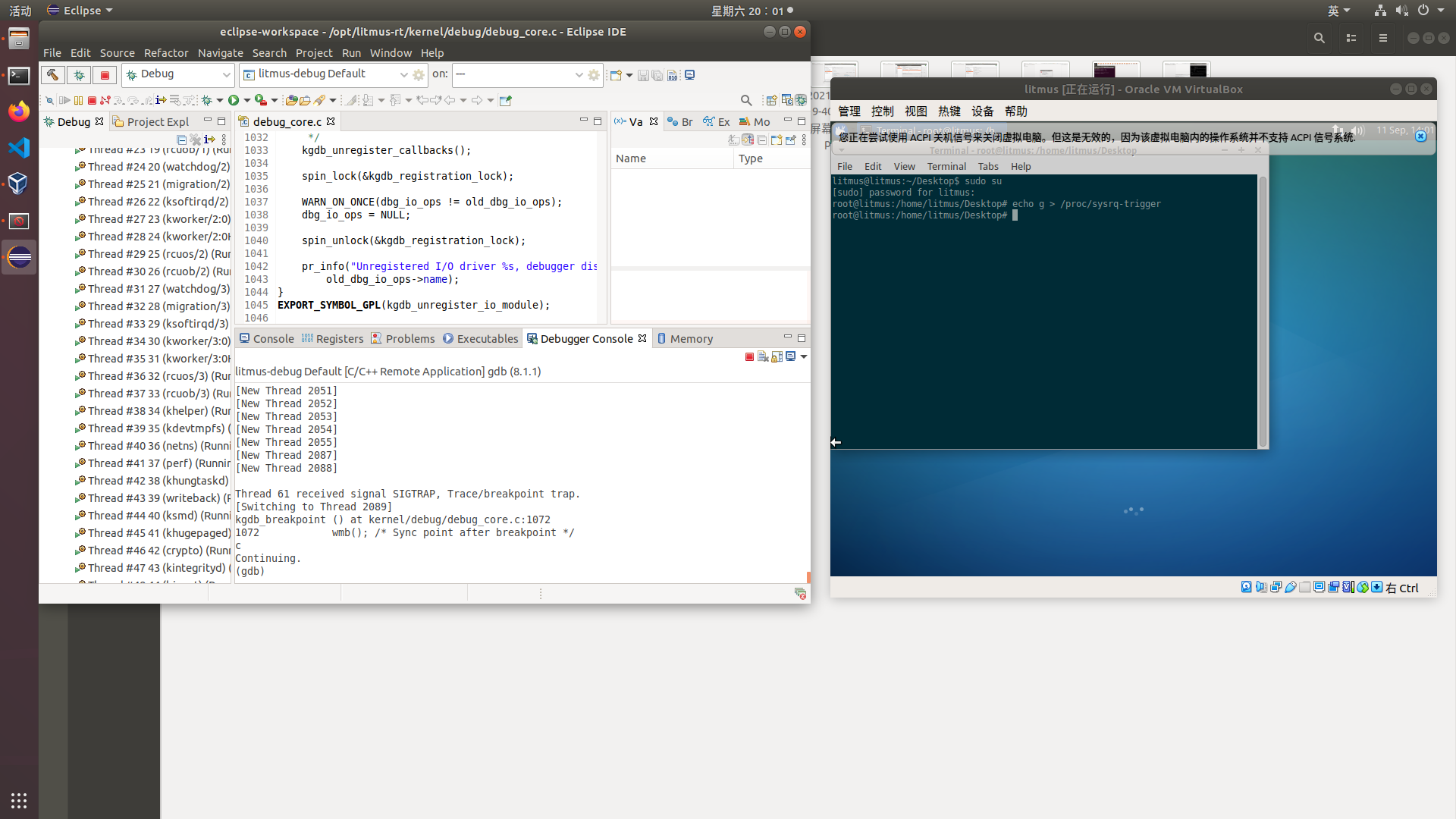The width and height of the screenshot is (1456, 819).
Task: Open VirtualBox 设备 menu
Action: [983, 111]
